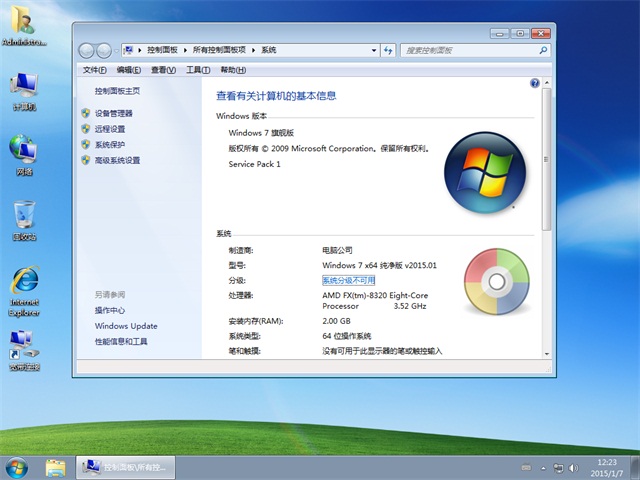Open the 工具(T) menu

pyautogui.click(x=198, y=70)
